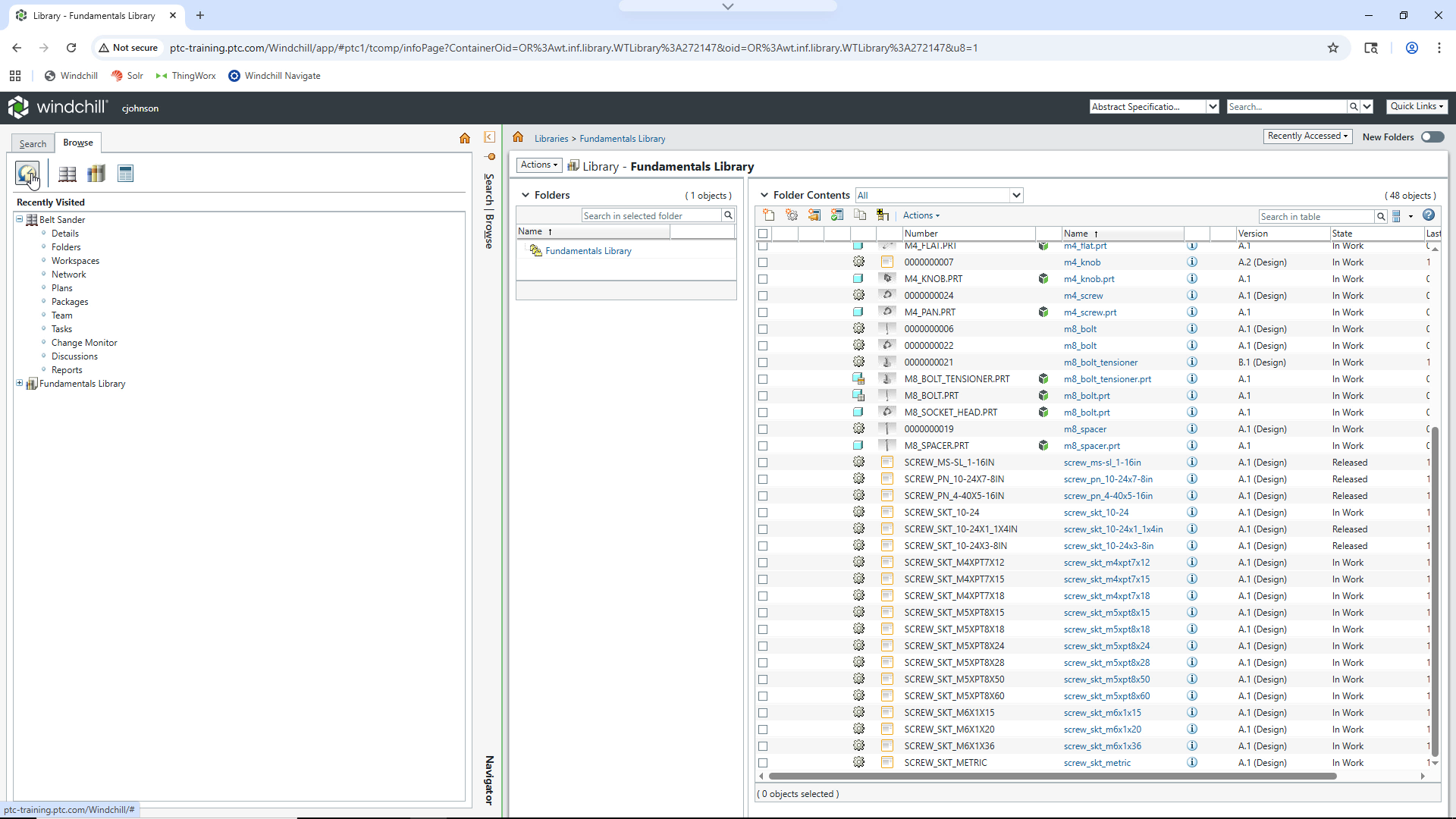Click the Search in selected folder field

651,216
